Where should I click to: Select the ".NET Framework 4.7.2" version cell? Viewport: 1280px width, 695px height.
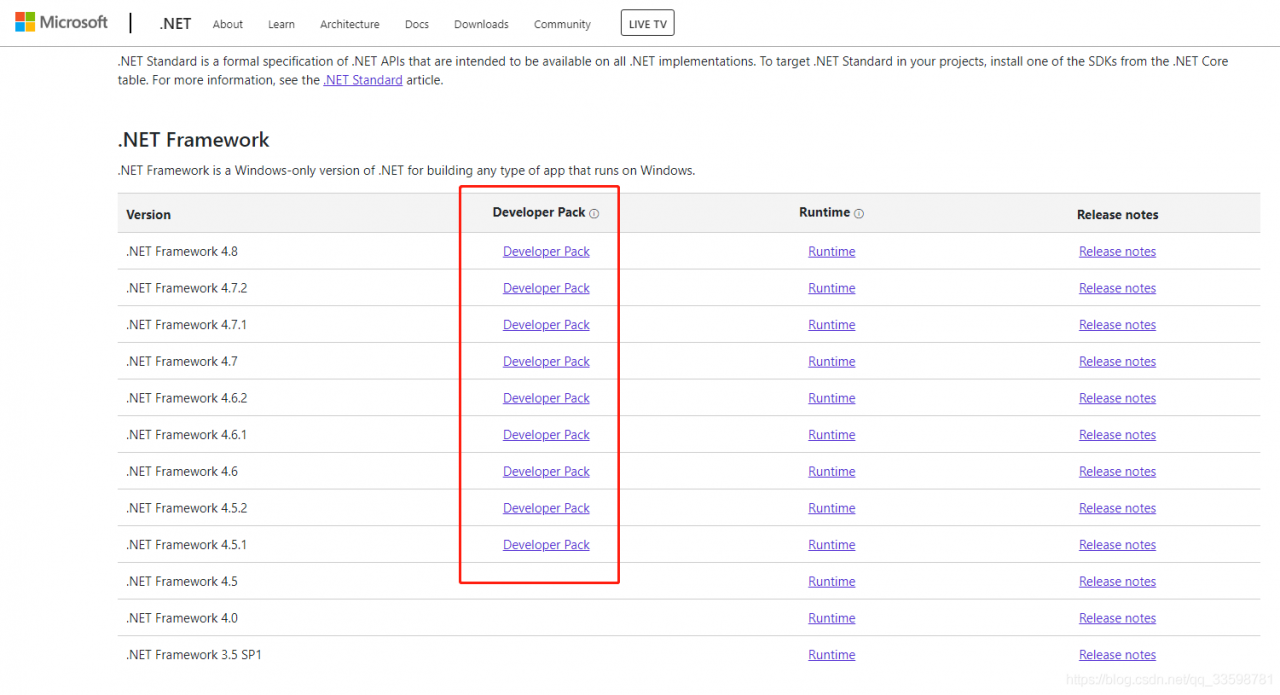[x=187, y=288]
